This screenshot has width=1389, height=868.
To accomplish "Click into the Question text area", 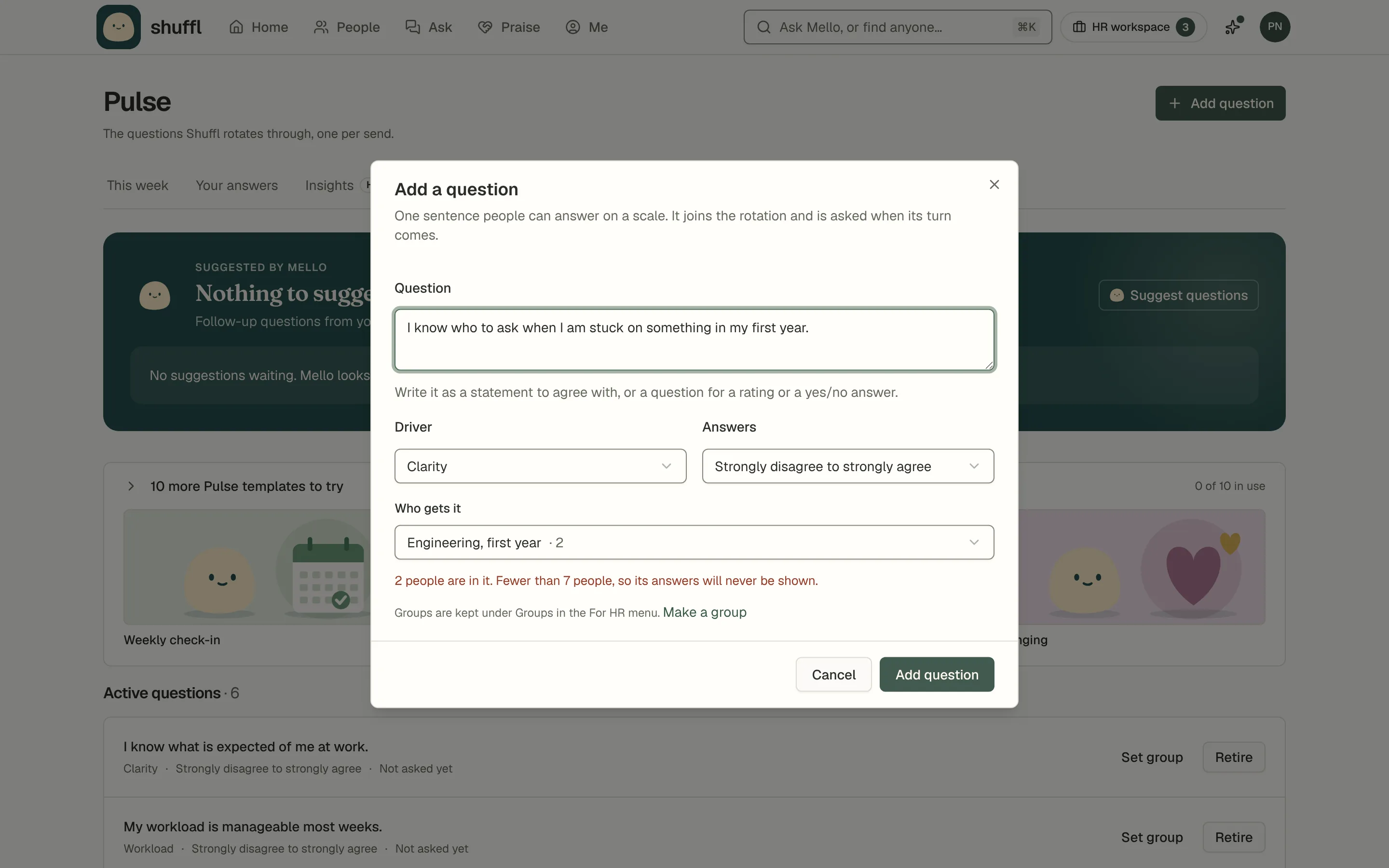I will 694,339.
